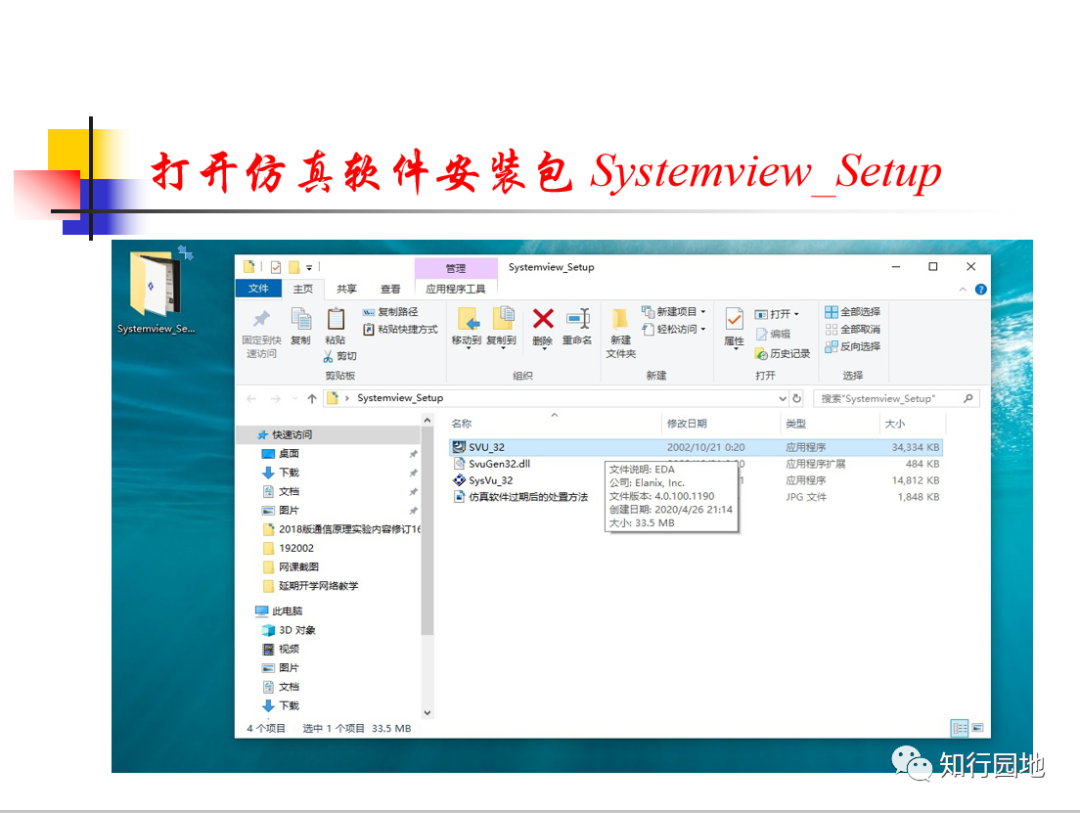Open the New item (新建项目) dropdown
The width and height of the screenshot is (1080, 813).
coord(674,311)
